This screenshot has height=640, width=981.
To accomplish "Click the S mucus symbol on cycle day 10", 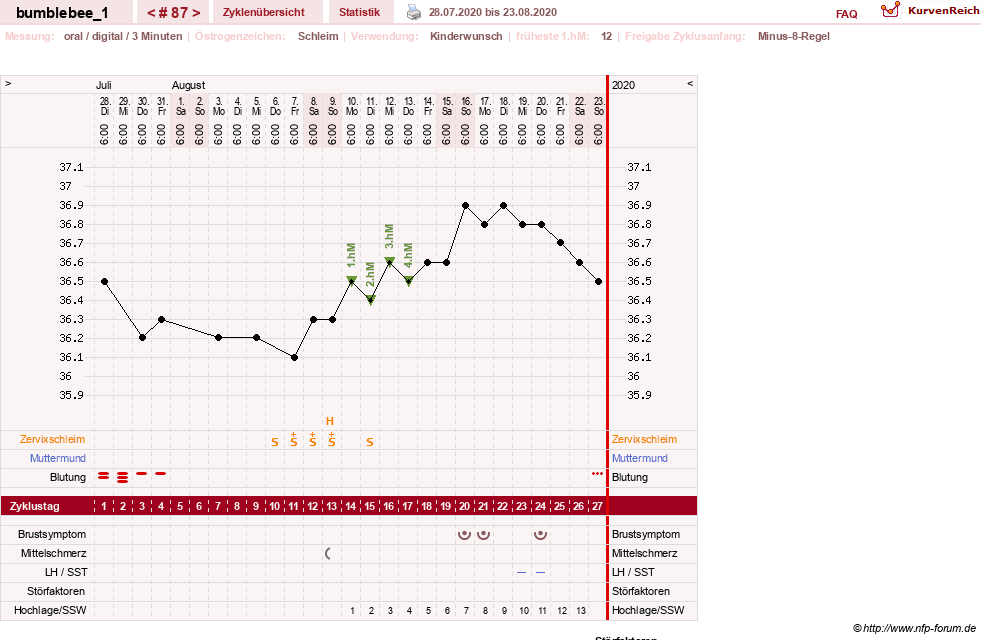I will pos(275,442).
